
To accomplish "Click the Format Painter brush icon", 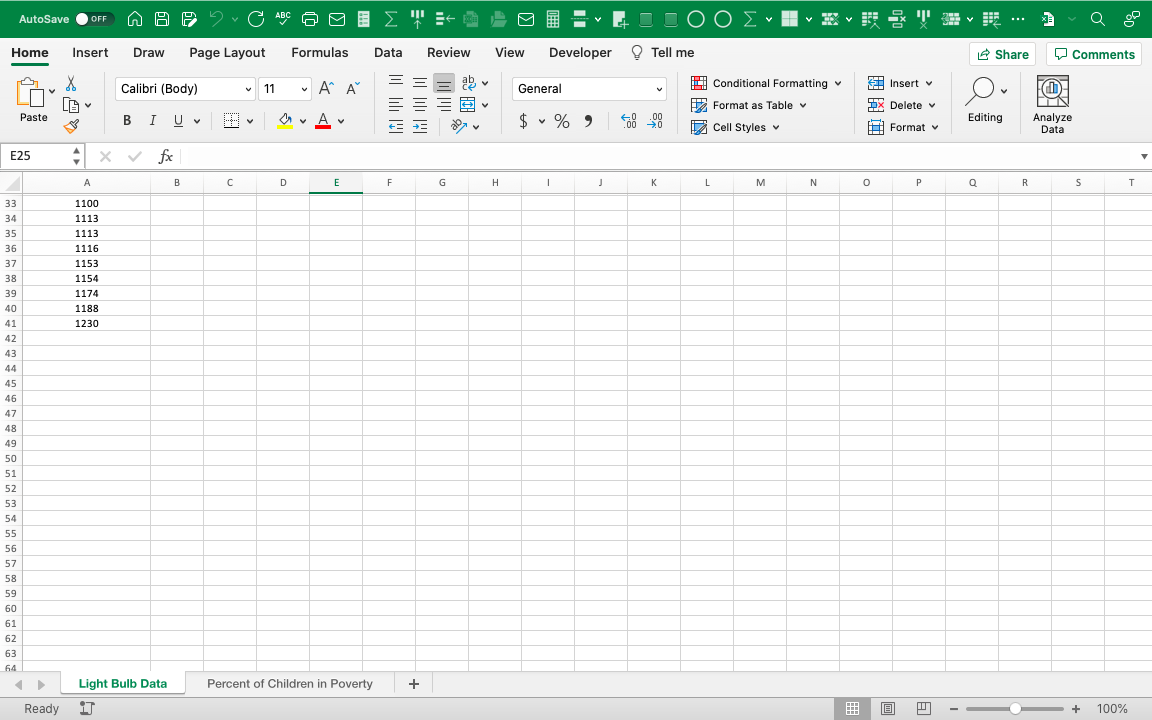I will click(71, 127).
